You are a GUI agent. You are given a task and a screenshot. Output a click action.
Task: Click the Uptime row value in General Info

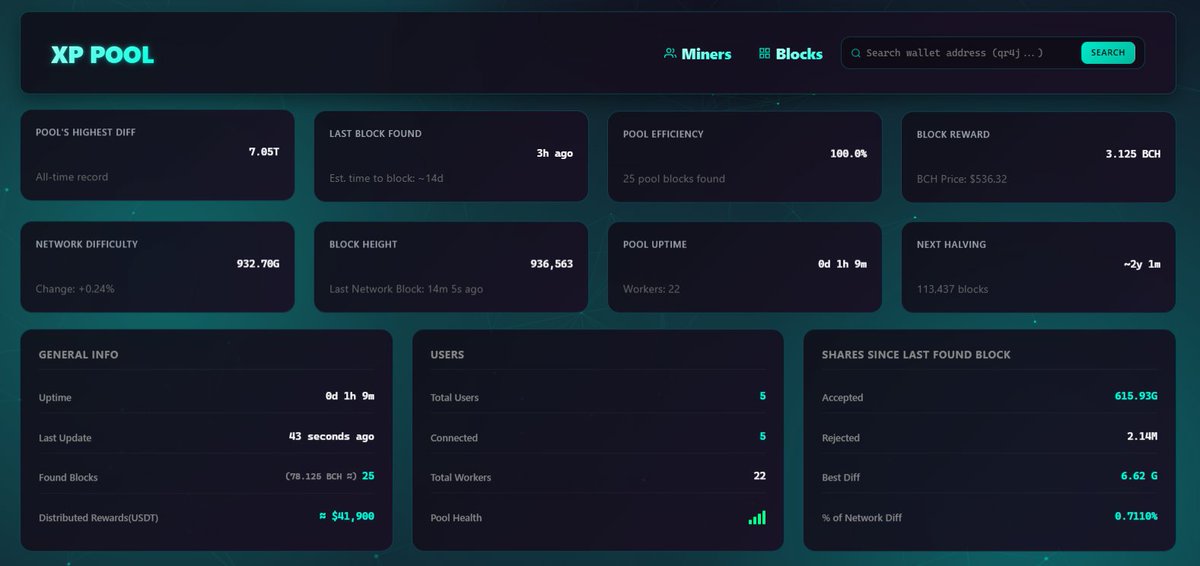coord(350,396)
